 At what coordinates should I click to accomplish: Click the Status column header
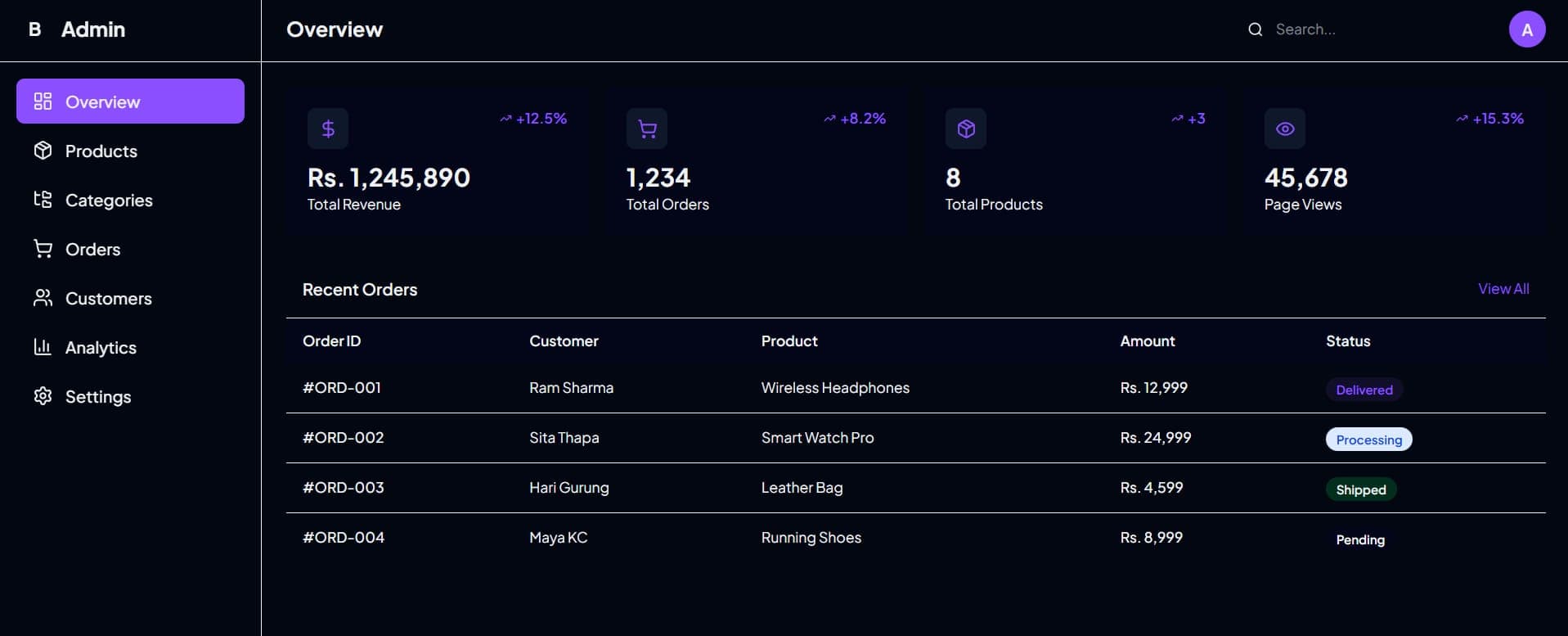1348,341
